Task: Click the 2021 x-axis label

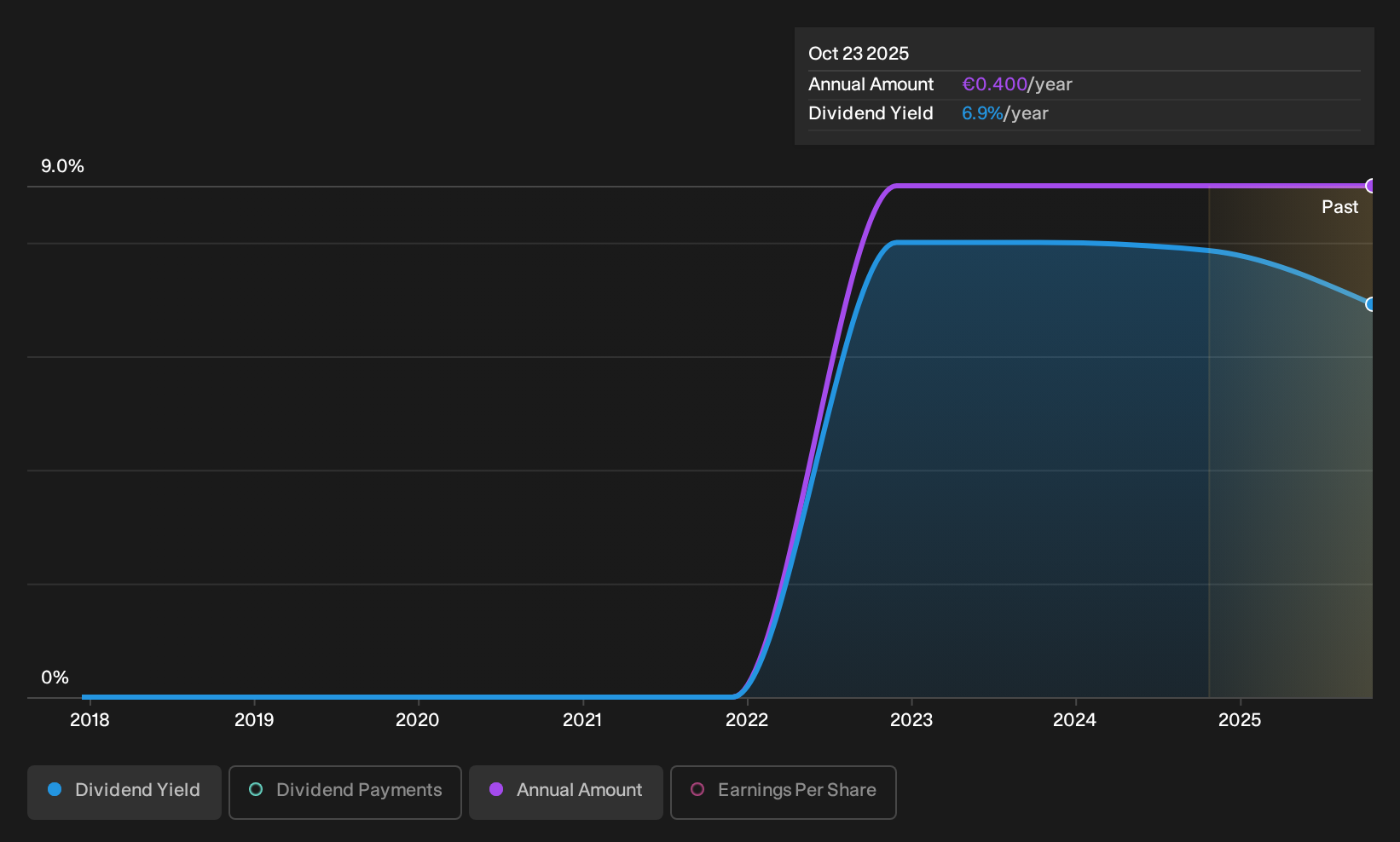Action: click(x=582, y=720)
